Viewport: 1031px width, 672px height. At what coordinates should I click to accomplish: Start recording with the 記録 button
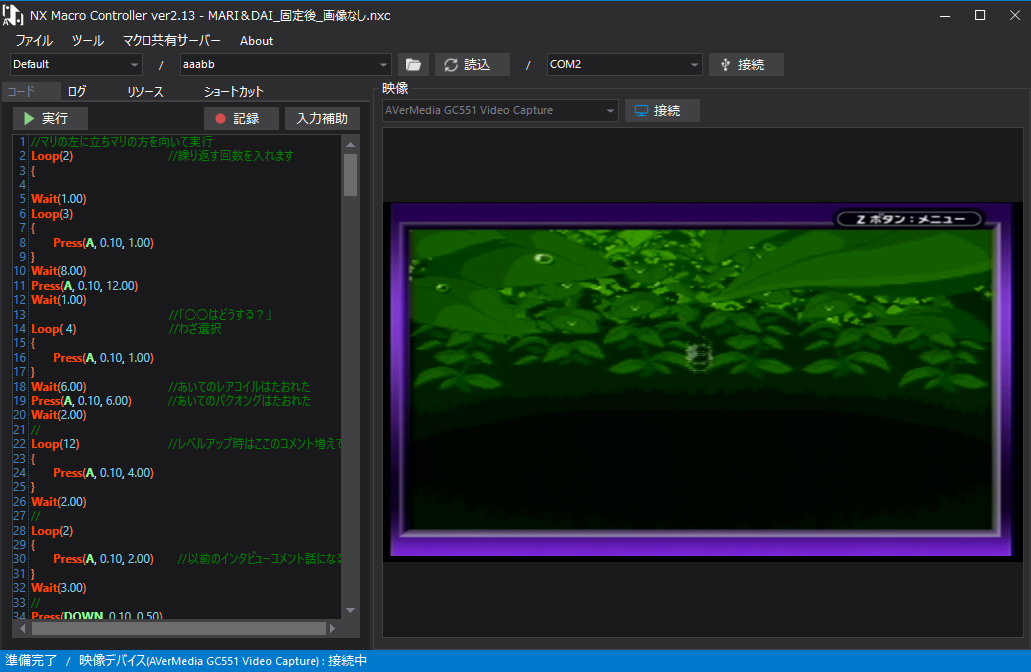[241, 118]
